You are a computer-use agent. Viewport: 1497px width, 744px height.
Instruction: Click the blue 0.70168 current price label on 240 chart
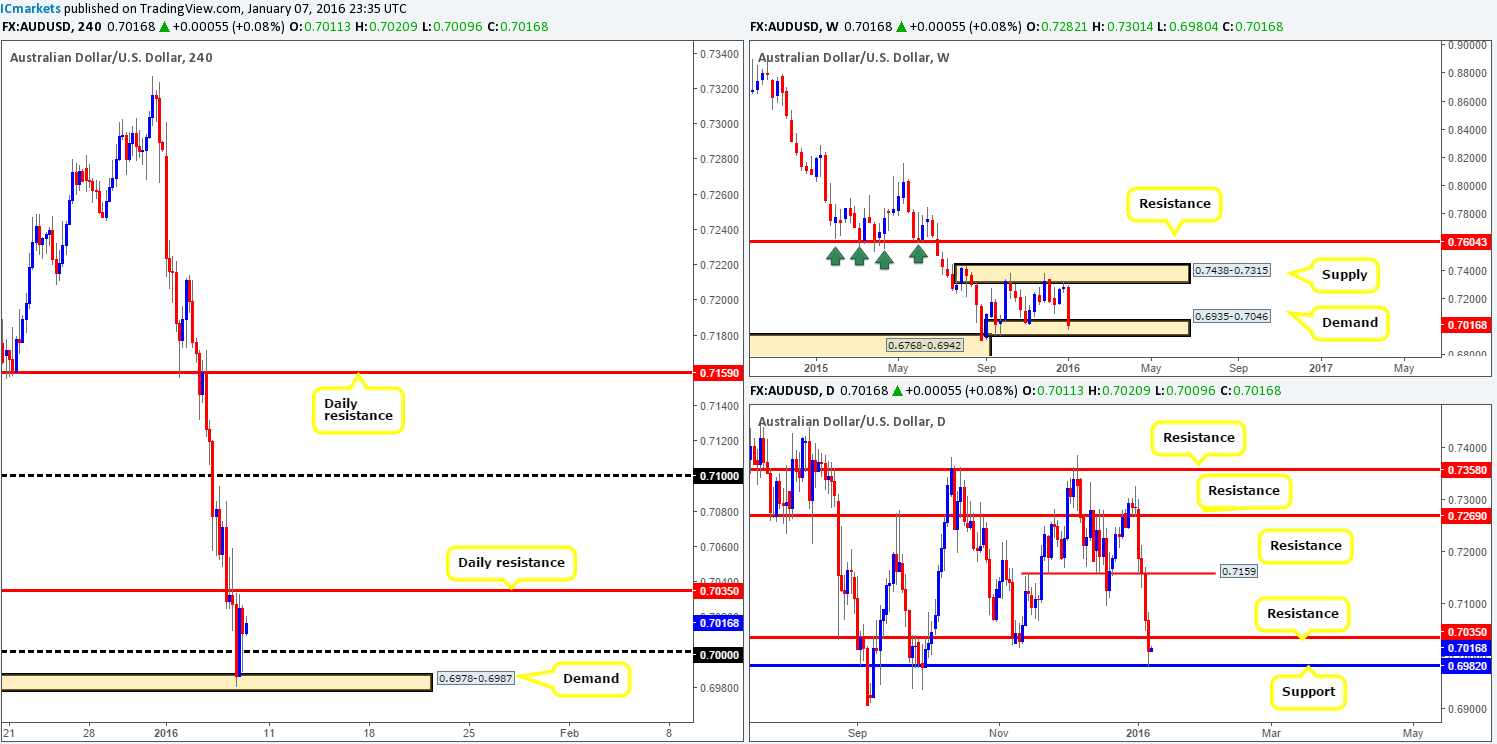(x=716, y=623)
